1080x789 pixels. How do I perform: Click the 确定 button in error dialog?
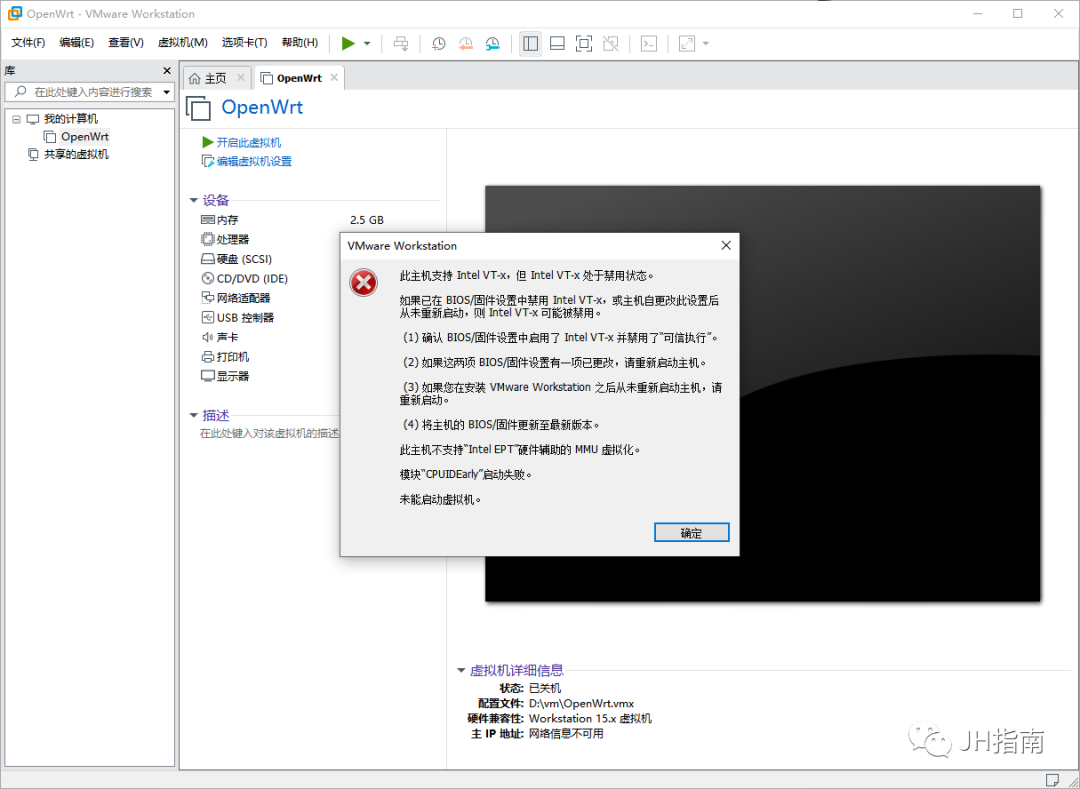click(x=691, y=532)
